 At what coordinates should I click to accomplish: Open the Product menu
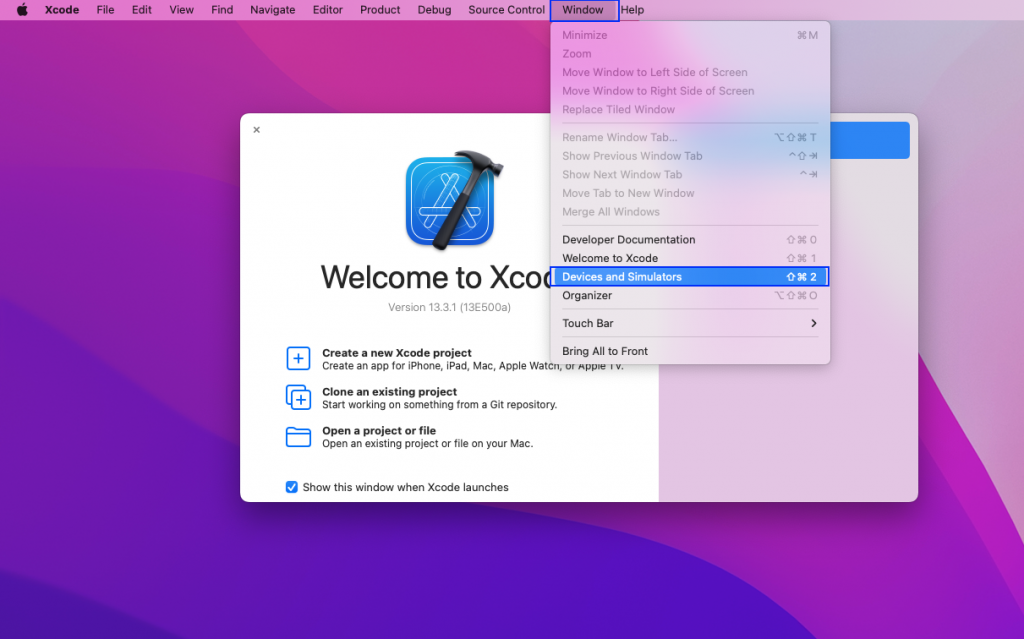click(380, 10)
